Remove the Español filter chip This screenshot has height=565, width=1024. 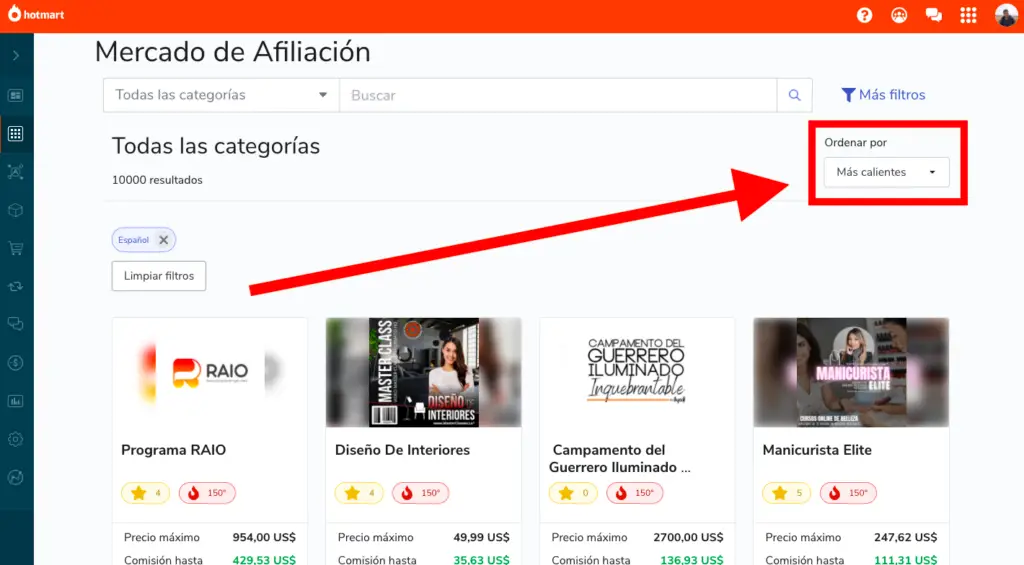(163, 240)
